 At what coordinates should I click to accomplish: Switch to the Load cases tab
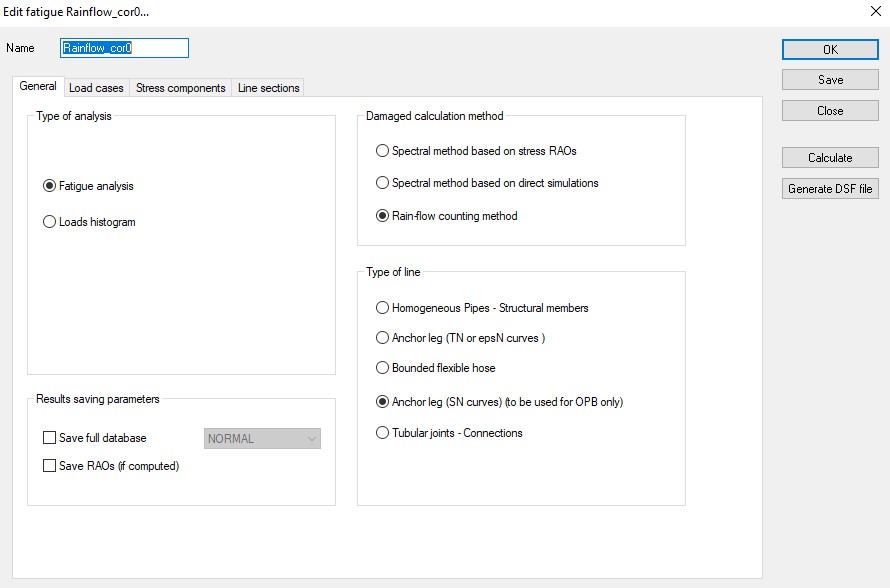[96, 88]
